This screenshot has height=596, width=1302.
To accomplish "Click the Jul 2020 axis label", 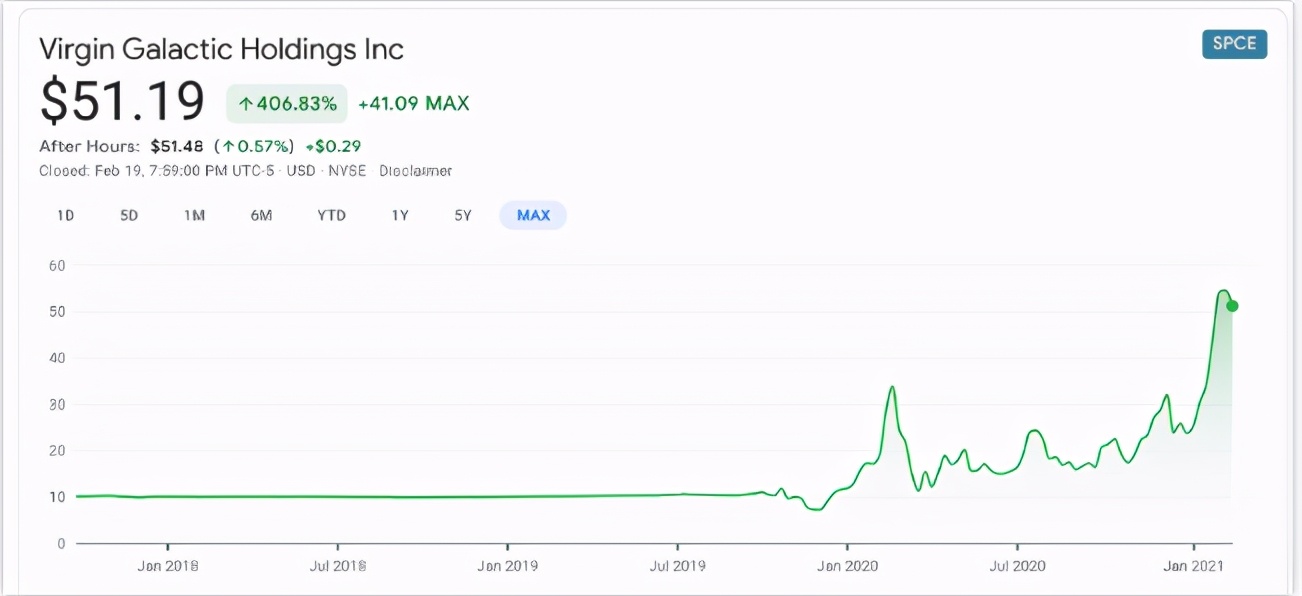I will pyautogui.click(x=1017, y=566).
